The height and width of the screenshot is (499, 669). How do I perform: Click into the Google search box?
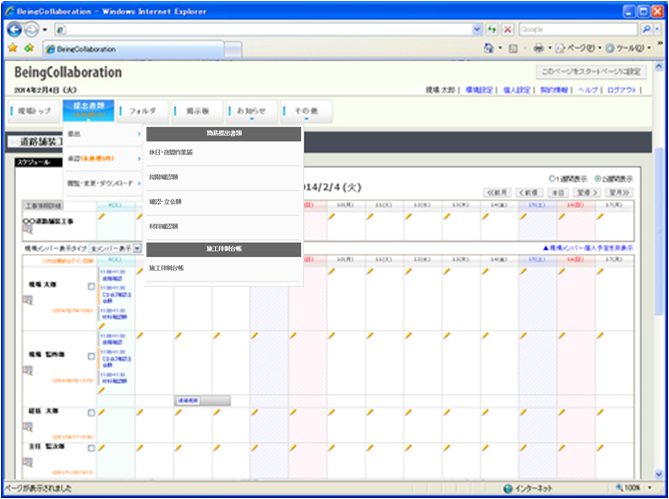tap(578, 29)
